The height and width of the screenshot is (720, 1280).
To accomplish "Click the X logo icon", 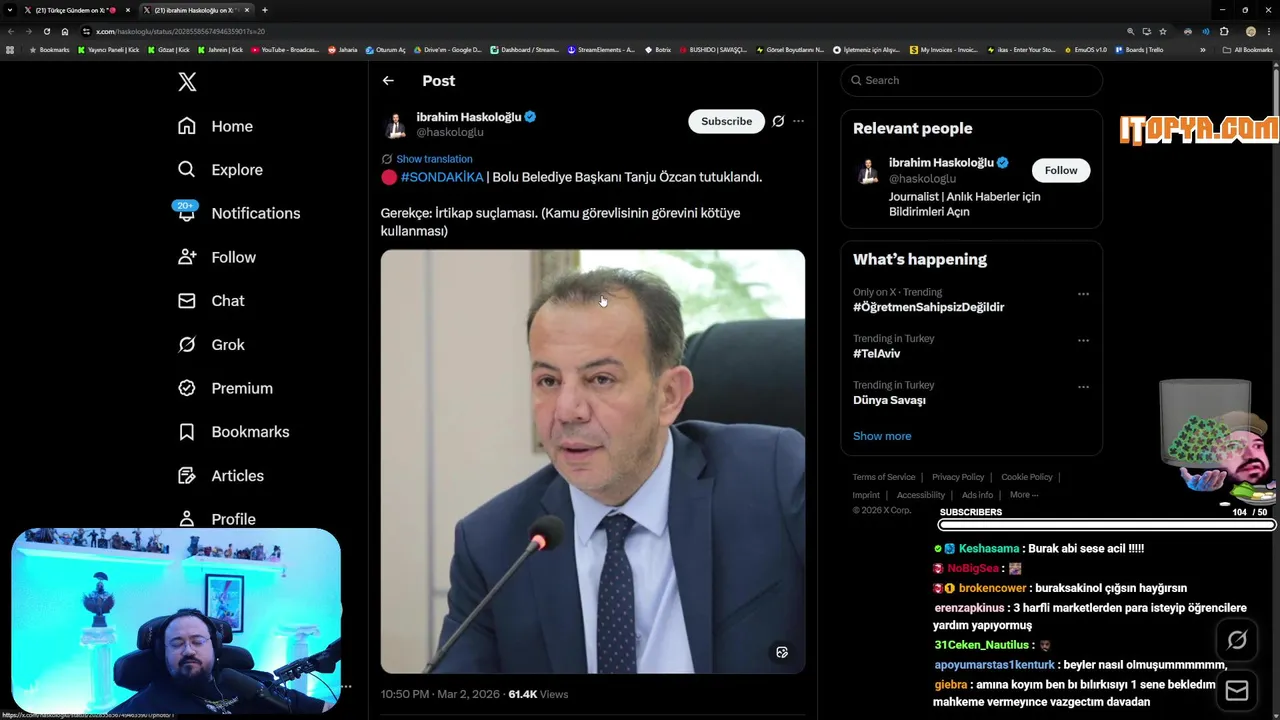I will coord(187,82).
